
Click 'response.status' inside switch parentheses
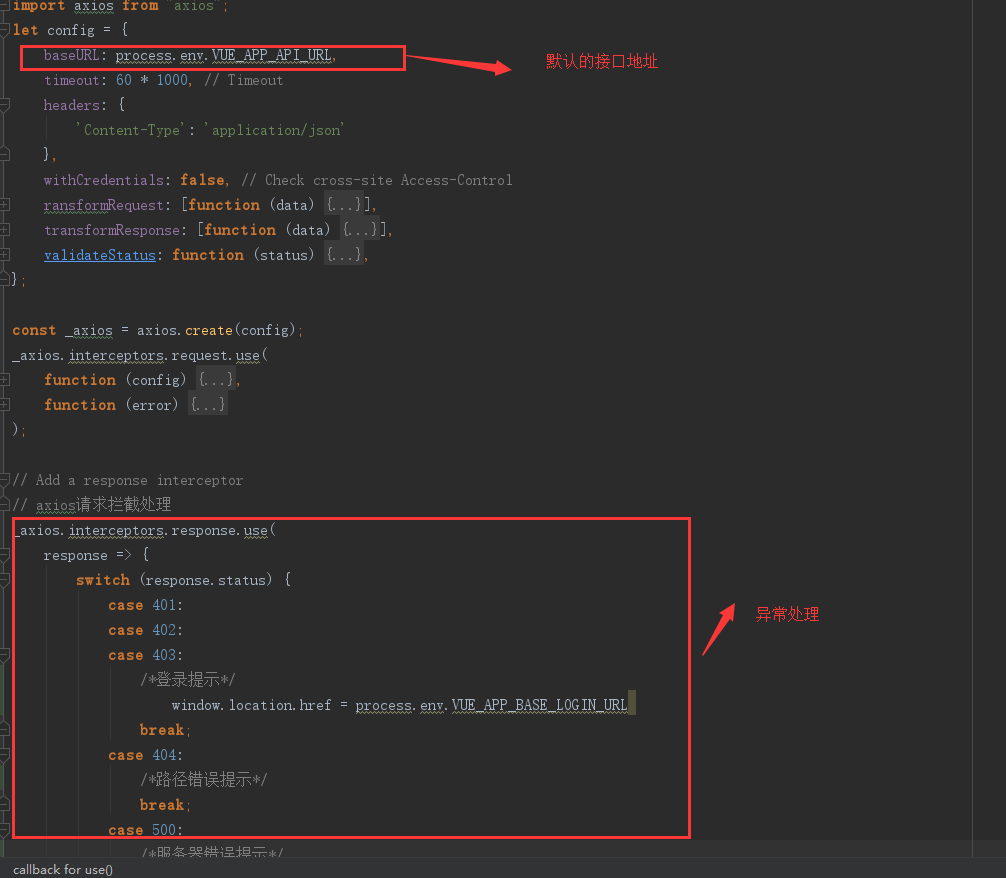tap(205, 580)
